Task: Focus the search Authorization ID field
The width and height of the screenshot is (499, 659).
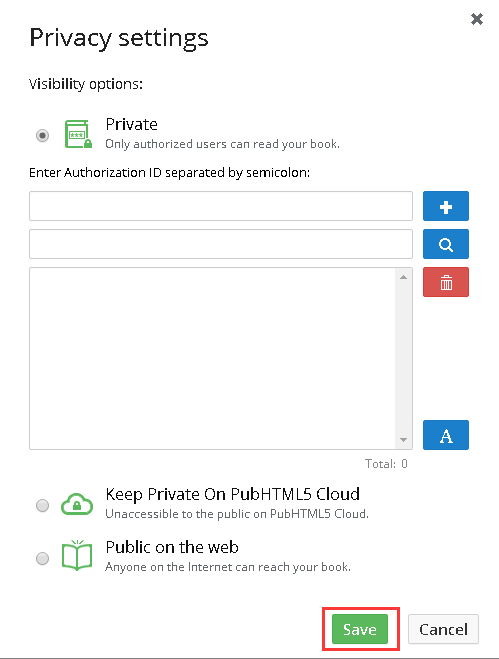Action: [221, 244]
